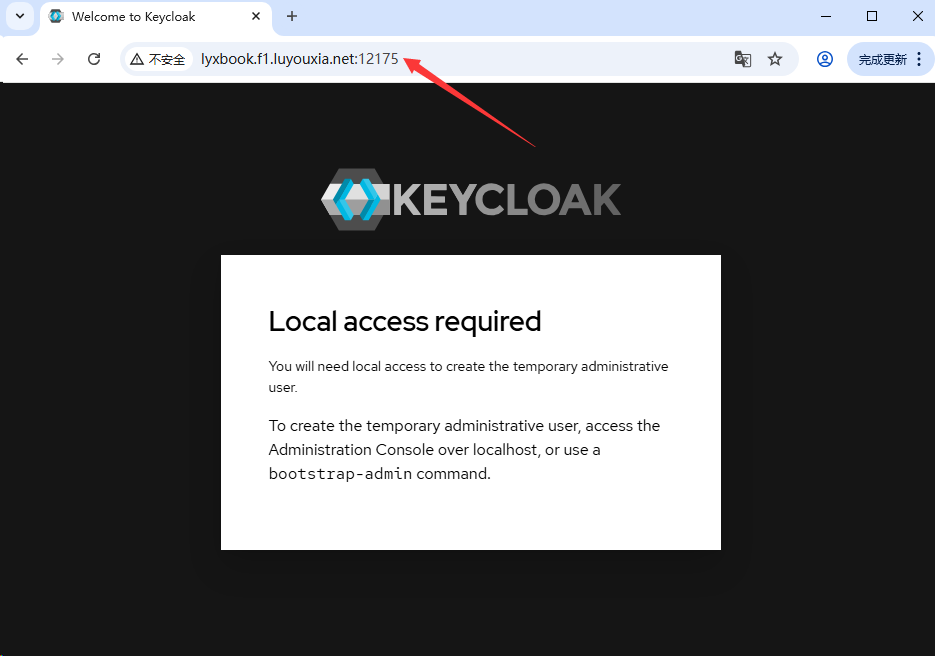Open a new browser tab
935x656 pixels.
[292, 16]
